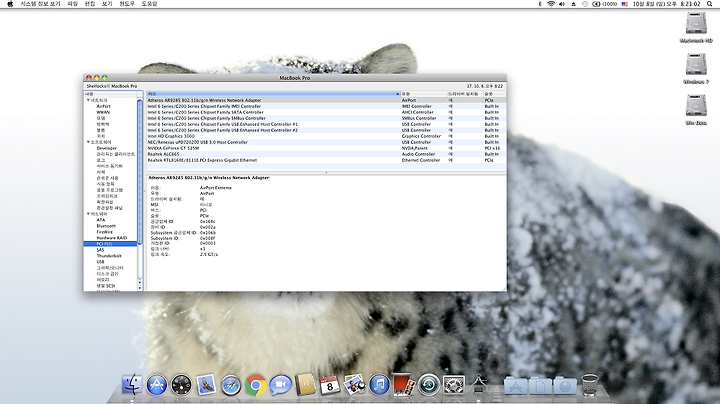
Task: Select the Realtek RTL8168E/8111E Gigabit Ethernet row
Action: pyautogui.click(x=326, y=160)
